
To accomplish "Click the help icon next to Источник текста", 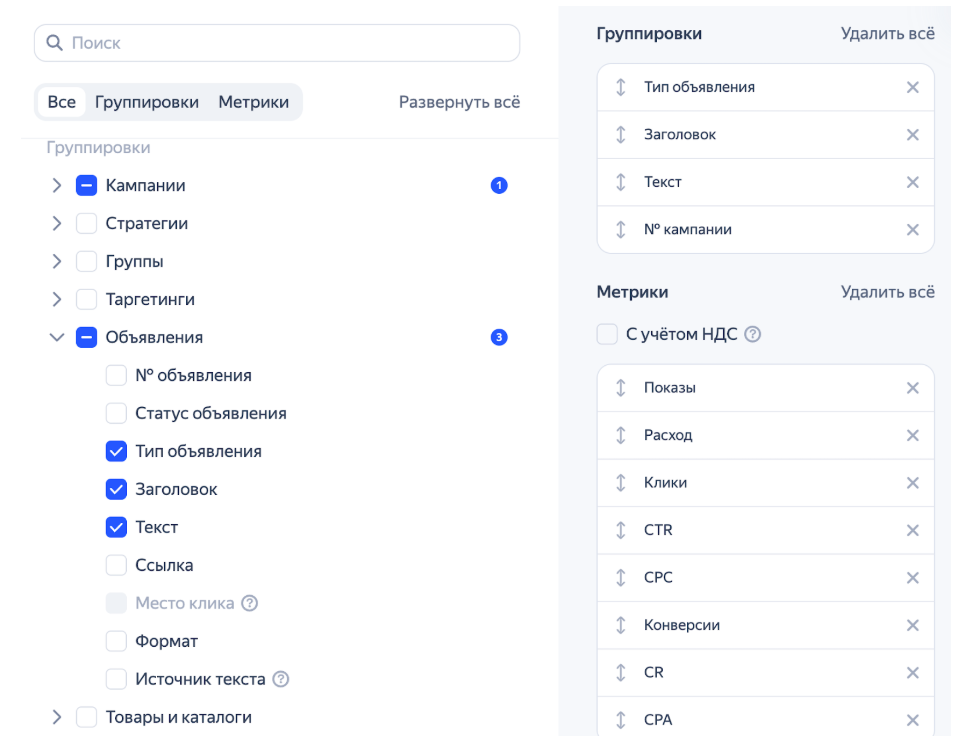I will [281, 679].
